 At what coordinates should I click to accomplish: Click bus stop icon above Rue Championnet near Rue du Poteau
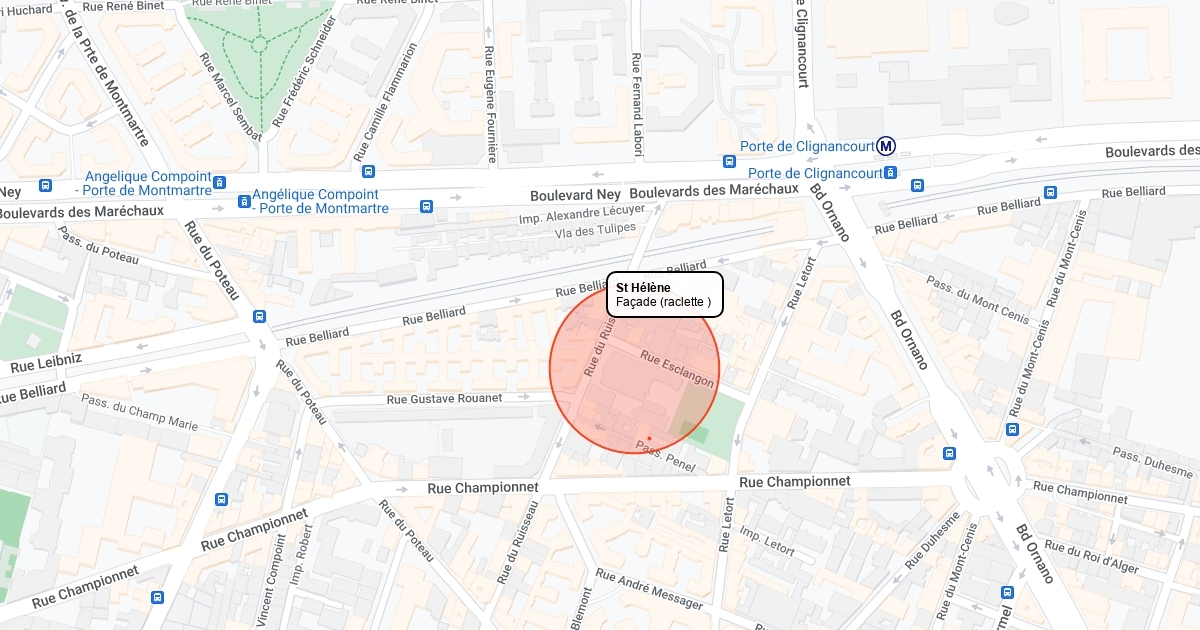[221, 499]
